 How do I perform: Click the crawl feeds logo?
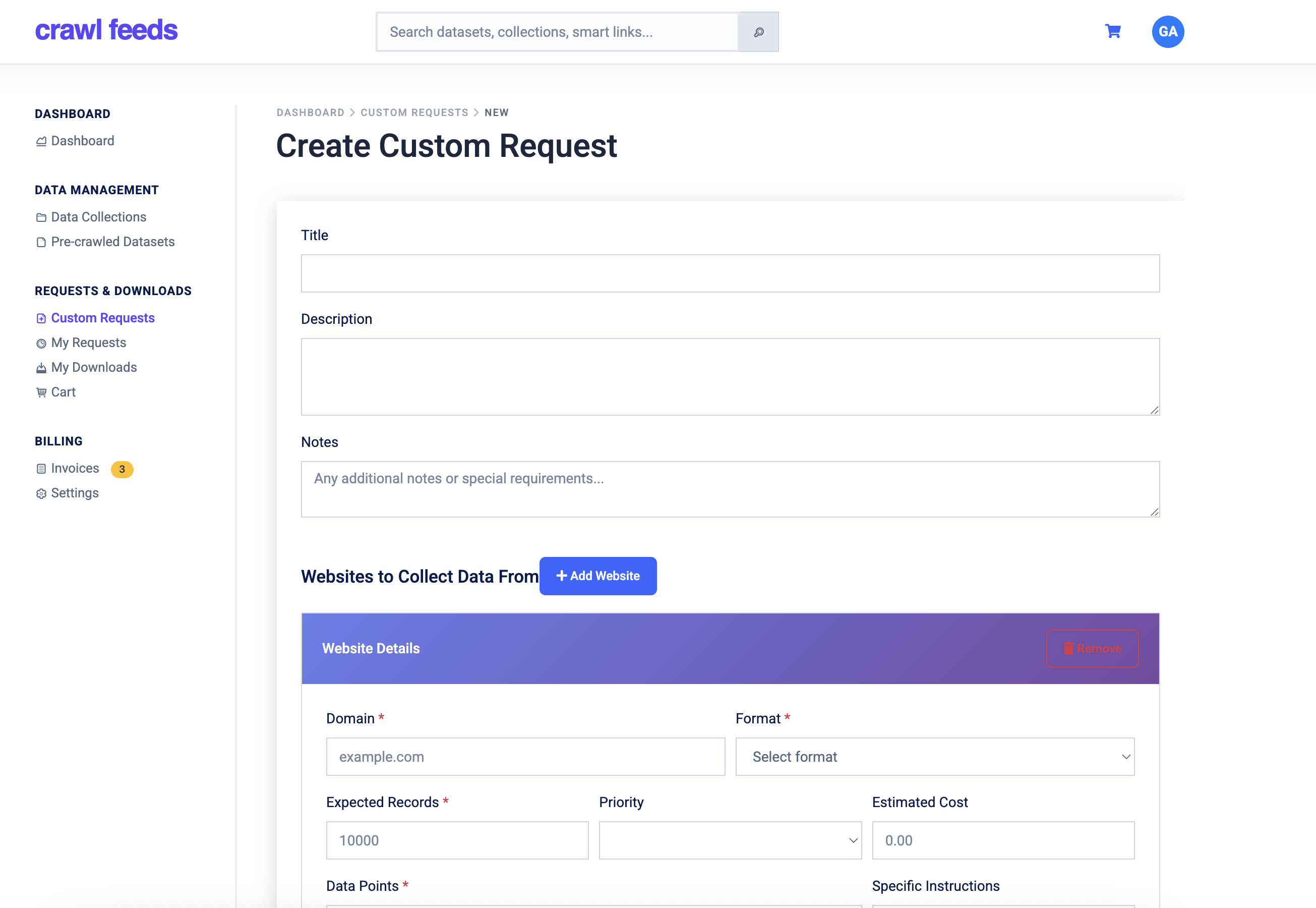(106, 30)
